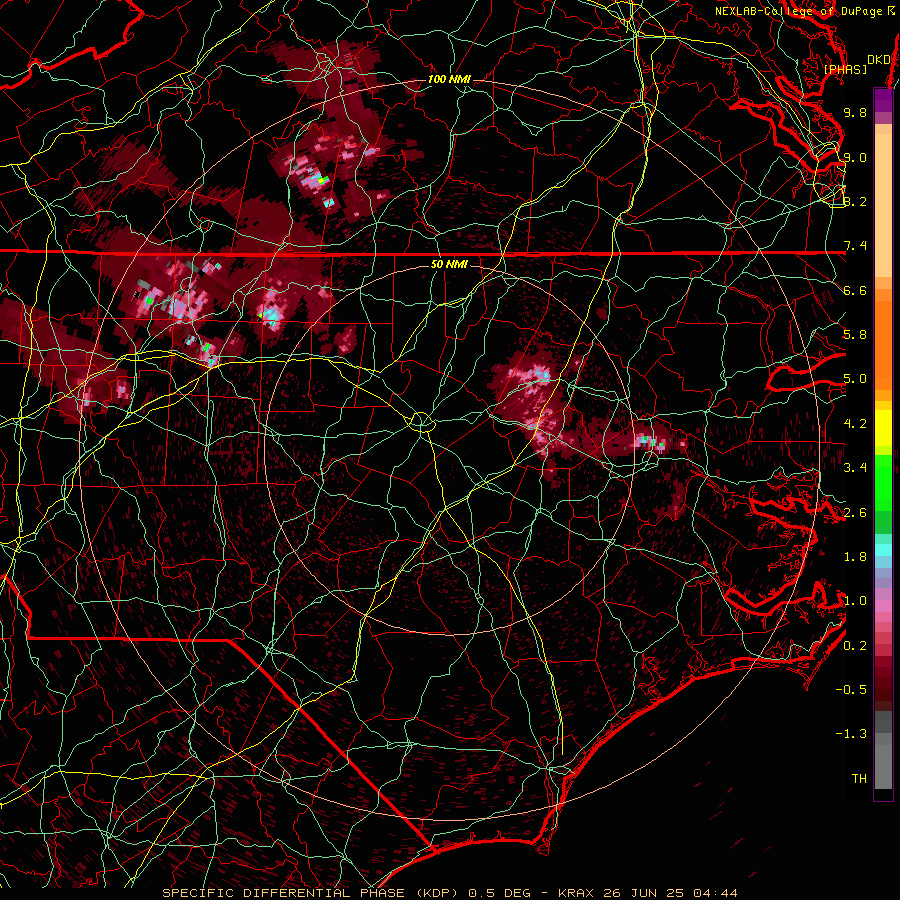Click the 9.0 value on the scale
Image resolution: width=900 pixels, height=900 pixels.
tap(855, 157)
